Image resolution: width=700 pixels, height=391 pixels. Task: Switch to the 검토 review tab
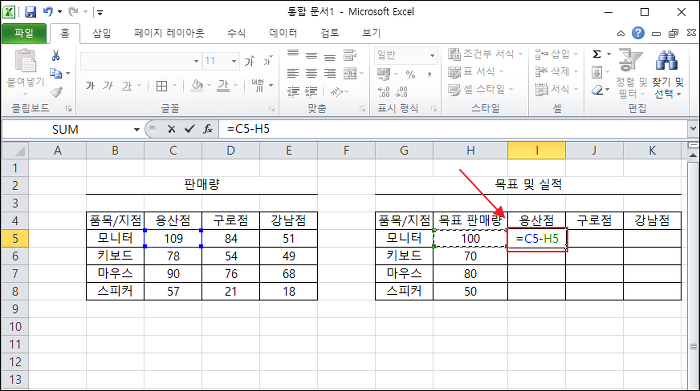pyautogui.click(x=329, y=33)
